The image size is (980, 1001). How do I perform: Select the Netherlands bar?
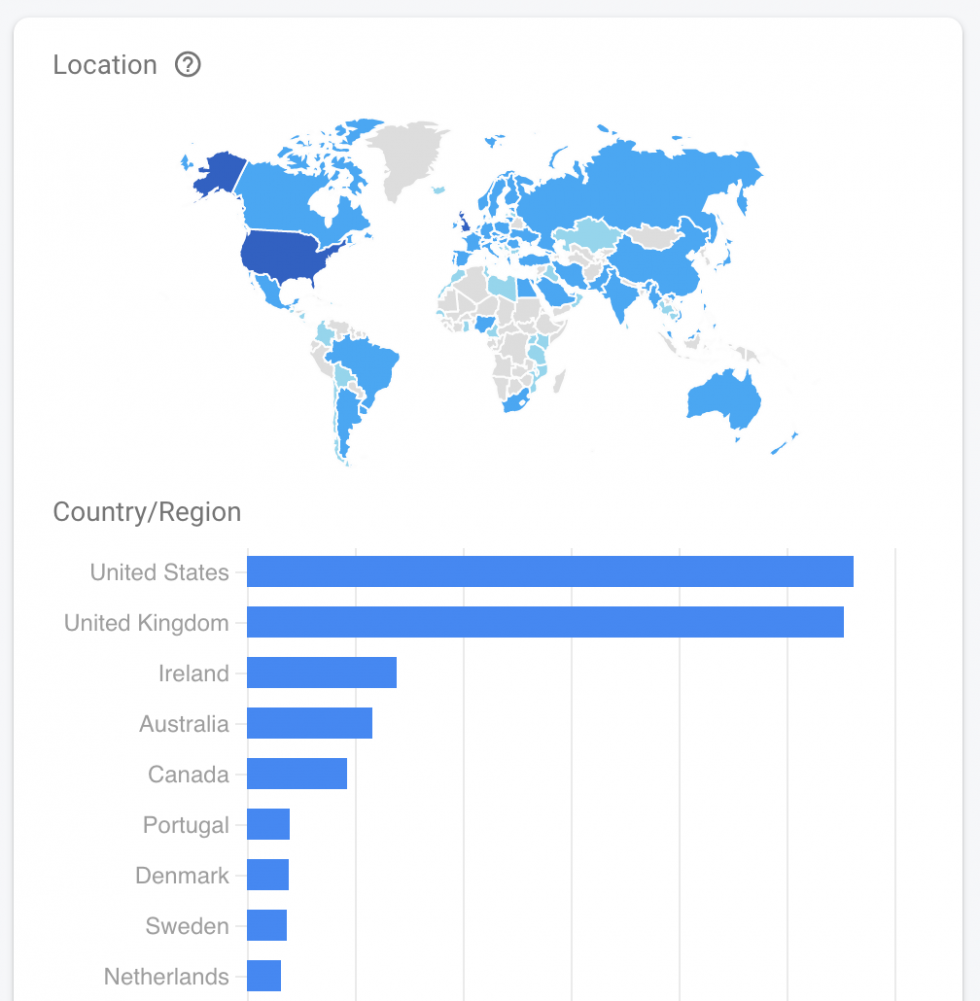265,975
